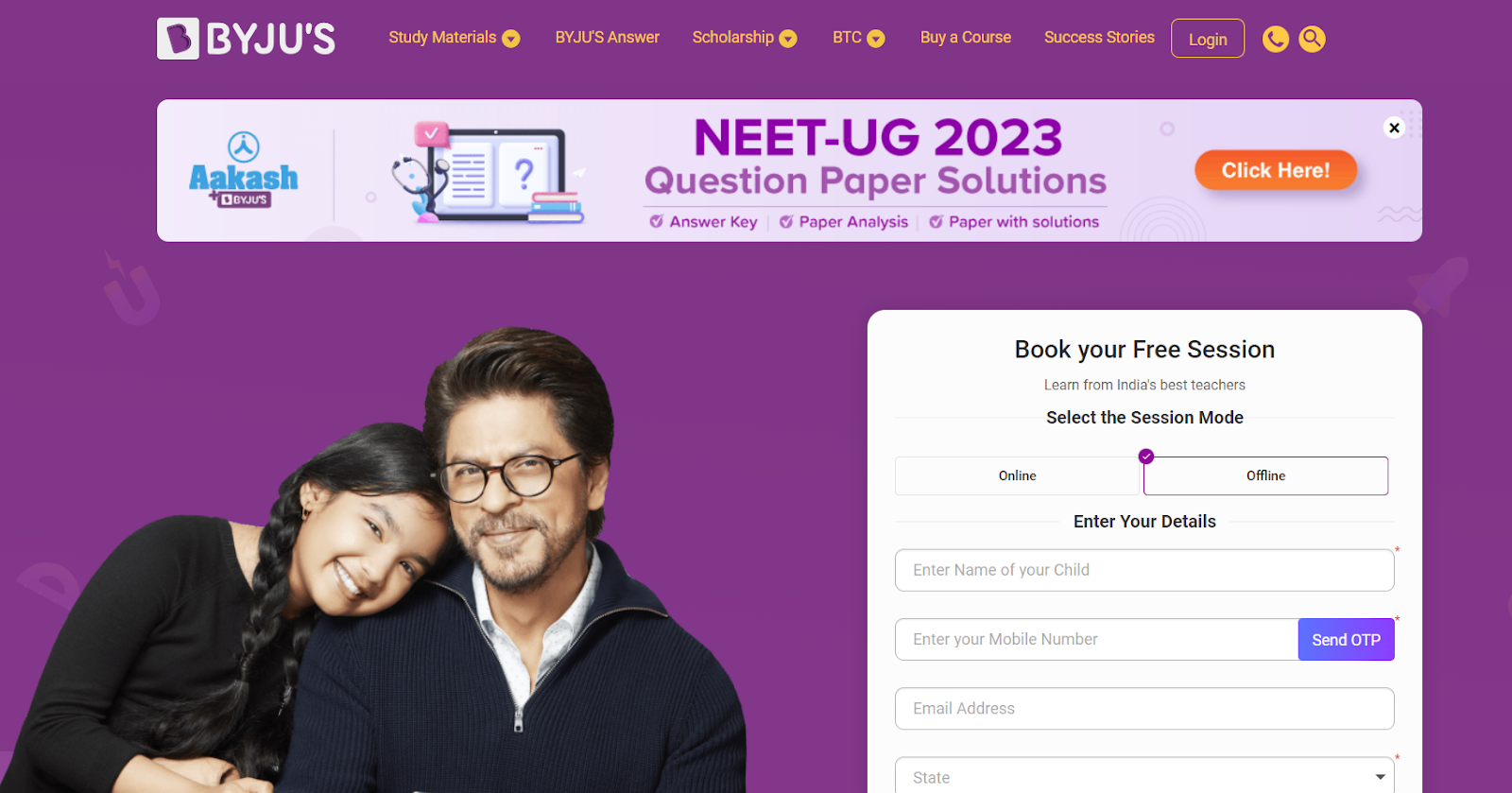Click the Login button
Image resolution: width=1512 pixels, height=793 pixels.
(1208, 39)
